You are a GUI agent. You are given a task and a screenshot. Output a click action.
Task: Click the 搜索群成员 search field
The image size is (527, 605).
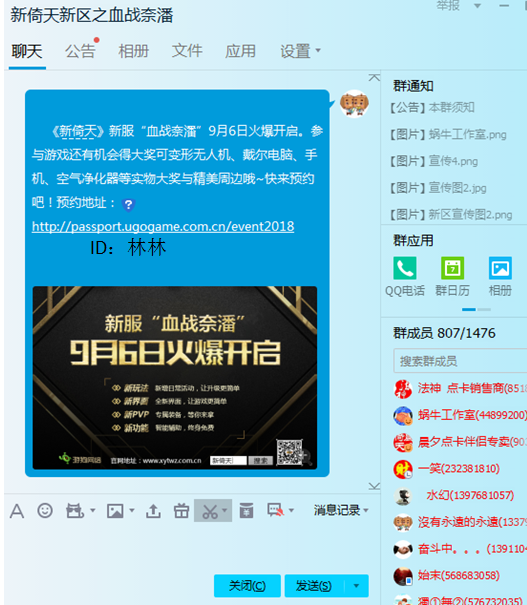pyautogui.click(x=460, y=361)
